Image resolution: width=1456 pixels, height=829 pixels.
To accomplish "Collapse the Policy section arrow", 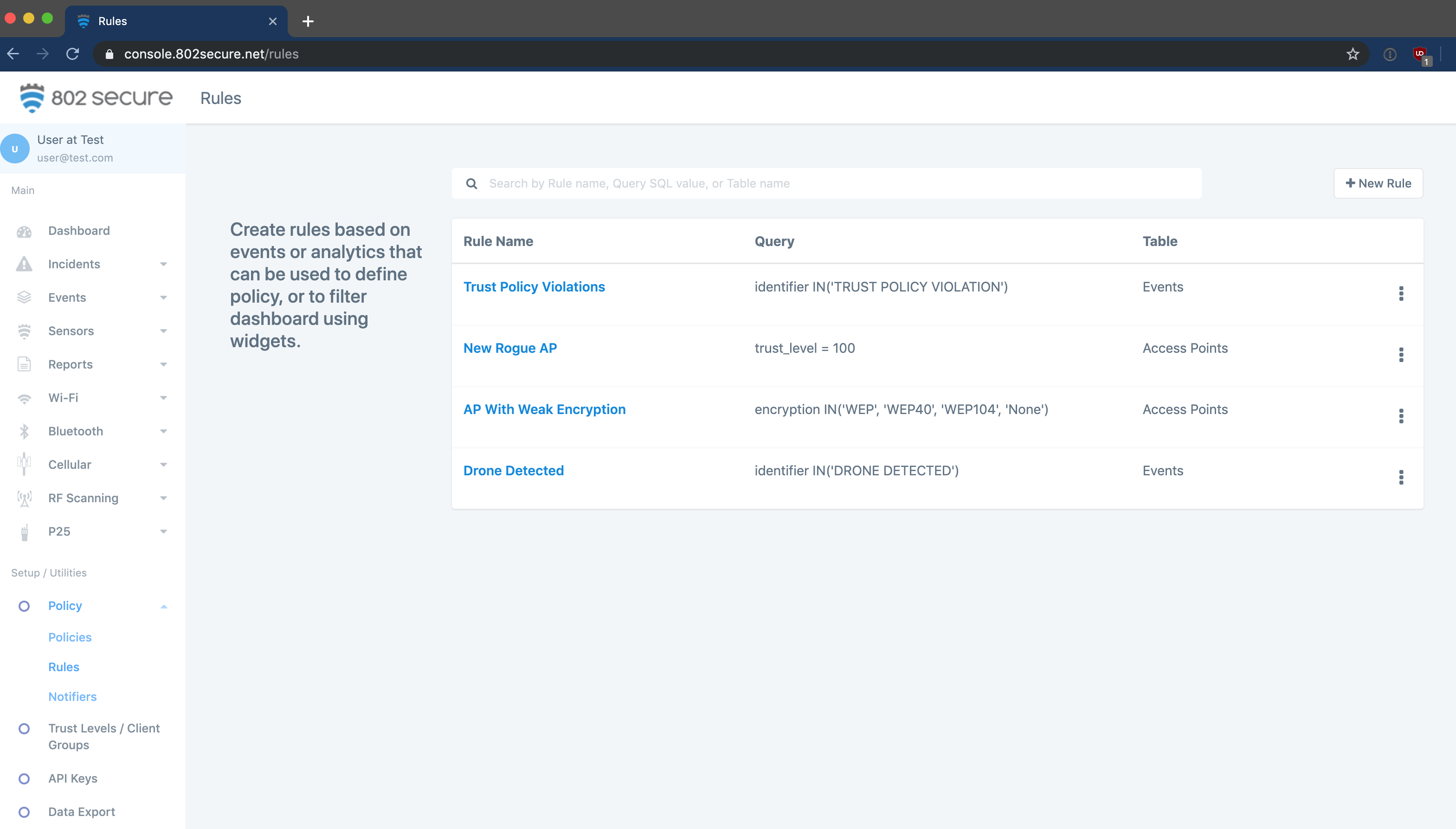I will 163,606.
